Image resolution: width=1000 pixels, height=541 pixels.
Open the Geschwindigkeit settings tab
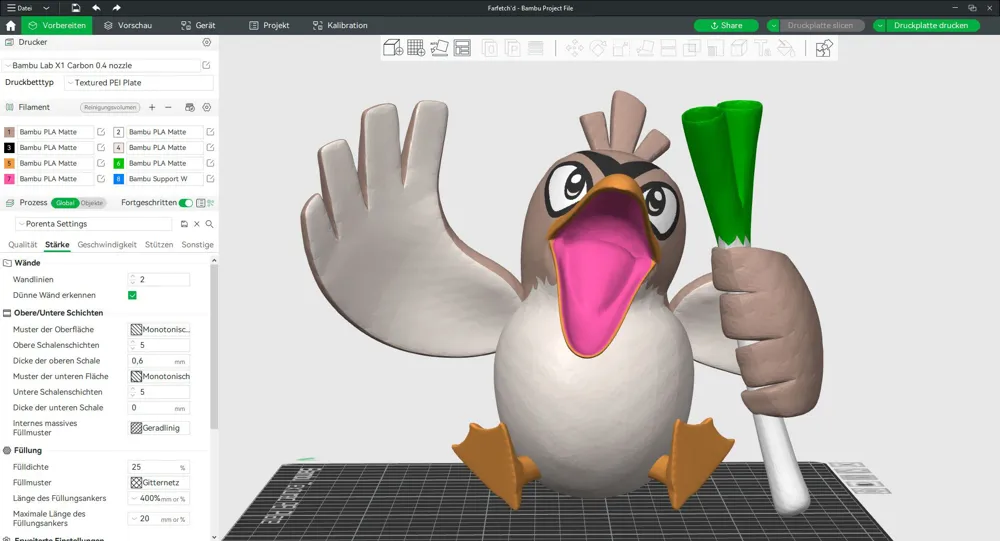coord(107,244)
